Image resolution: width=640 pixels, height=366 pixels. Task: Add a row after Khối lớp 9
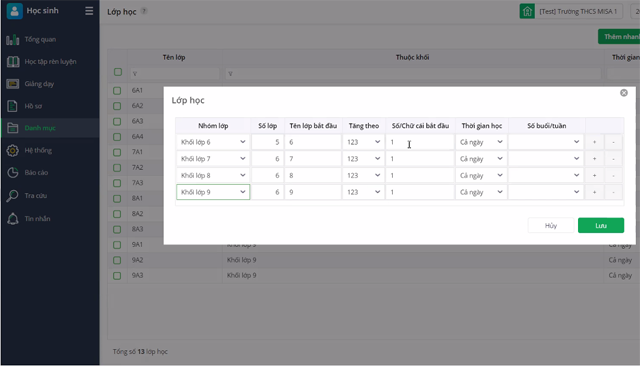pyautogui.click(x=594, y=192)
